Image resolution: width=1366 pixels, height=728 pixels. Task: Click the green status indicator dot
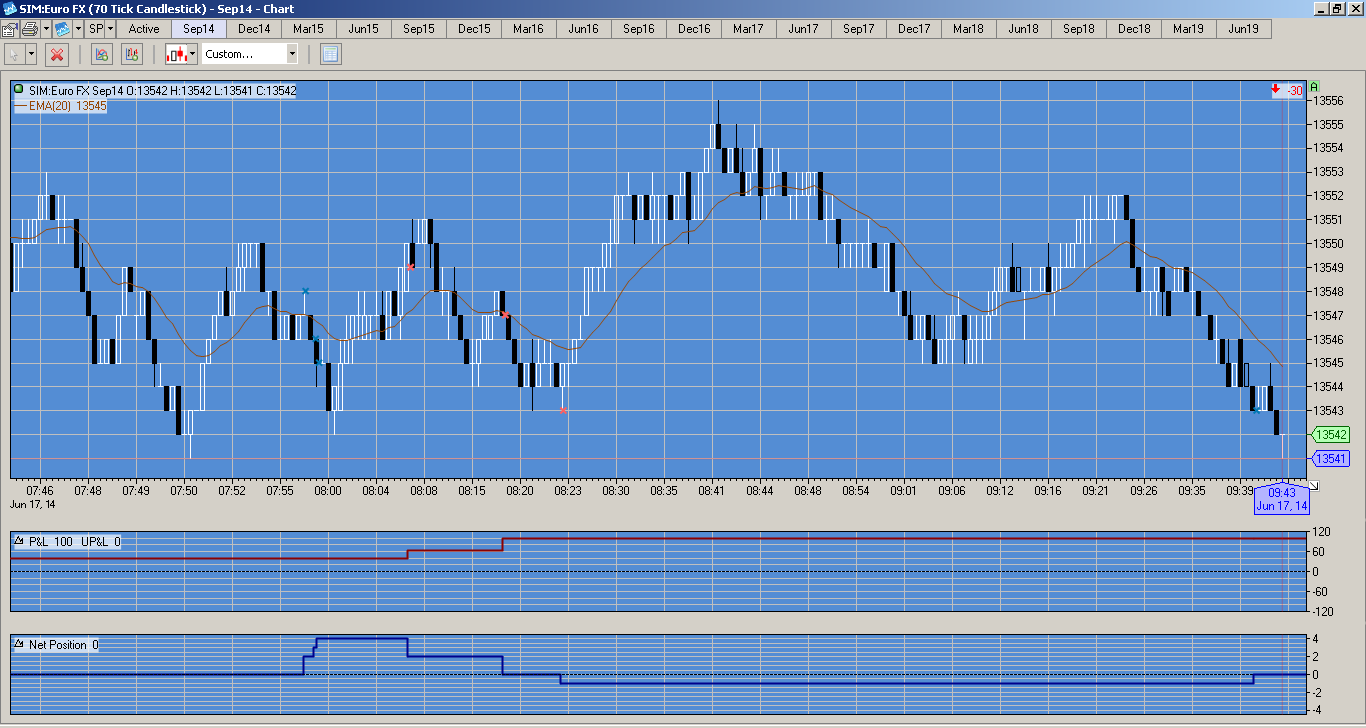pyautogui.click(x=19, y=90)
